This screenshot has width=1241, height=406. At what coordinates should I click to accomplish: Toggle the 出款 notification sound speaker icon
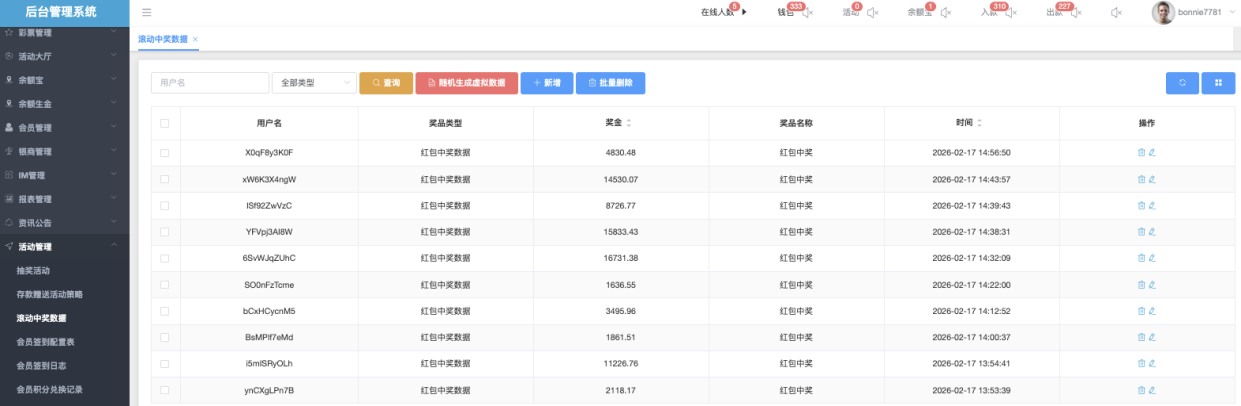click(x=1077, y=13)
